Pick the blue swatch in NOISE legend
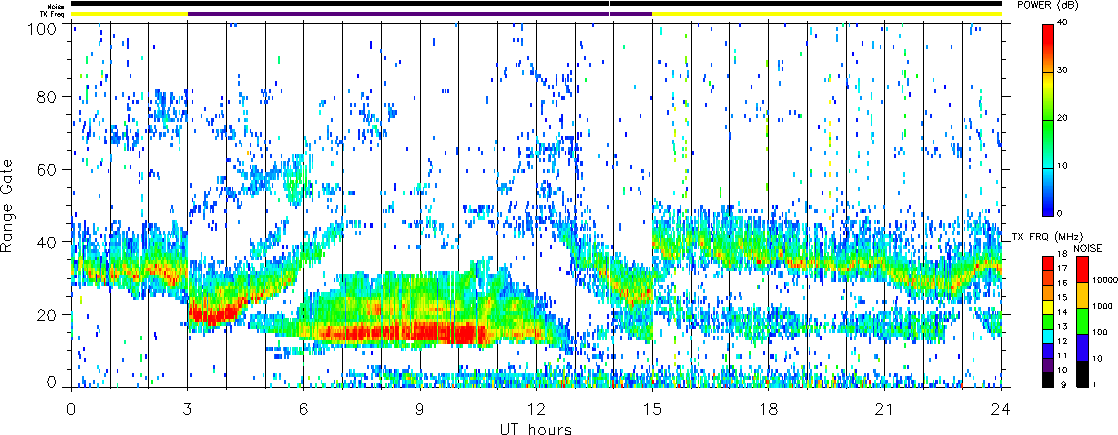Viewport: 1118px width, 435px height. click(x=1082, y=348)
